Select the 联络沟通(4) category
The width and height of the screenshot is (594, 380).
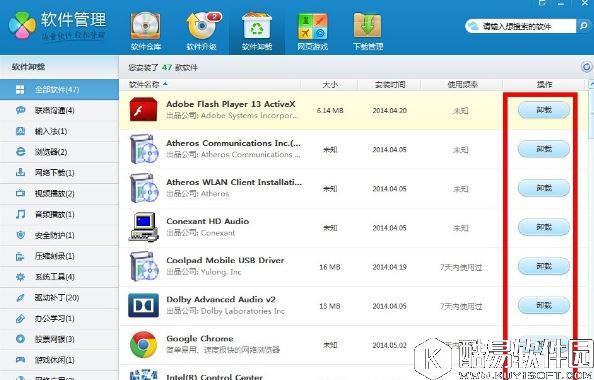click(x=59, y=110)
